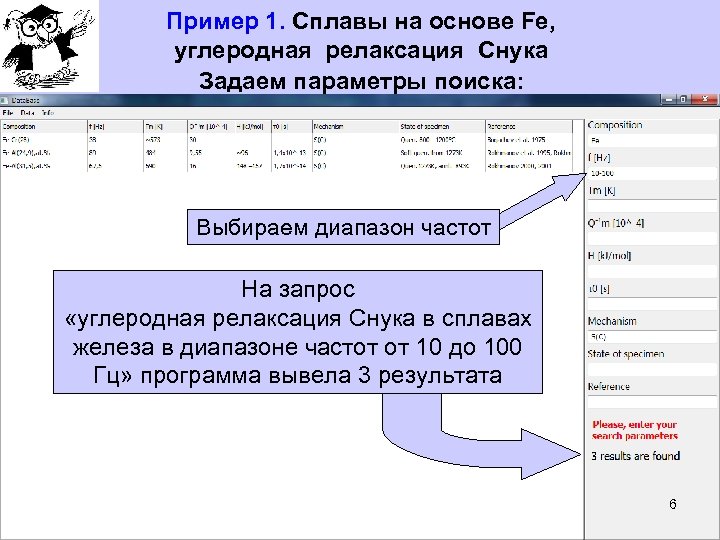Focus the H [kJ/mol] search field

click(652, 271)
